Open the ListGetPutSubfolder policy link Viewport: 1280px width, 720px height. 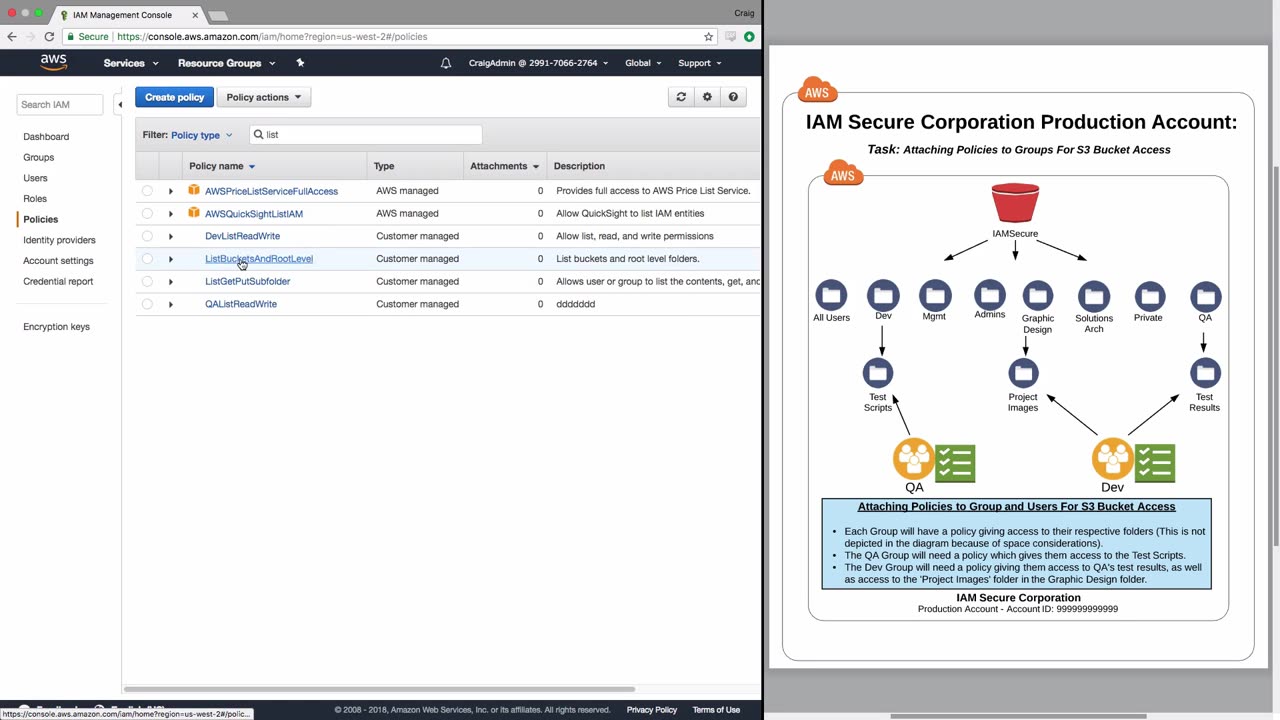click(247, 282)
